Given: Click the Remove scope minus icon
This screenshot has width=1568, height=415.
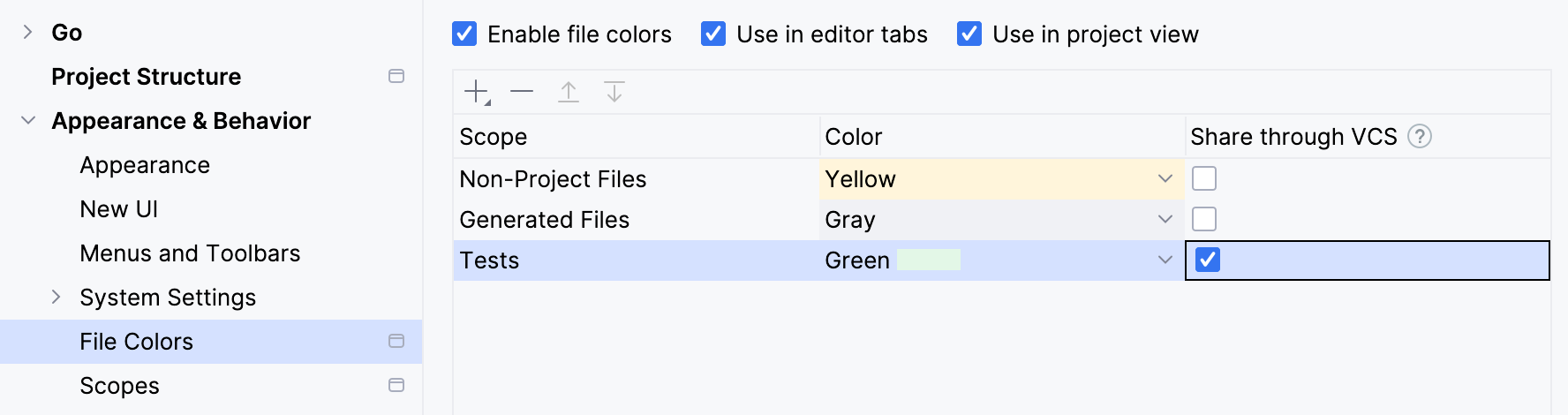Looking at the screenshot, I should point(522,92).
